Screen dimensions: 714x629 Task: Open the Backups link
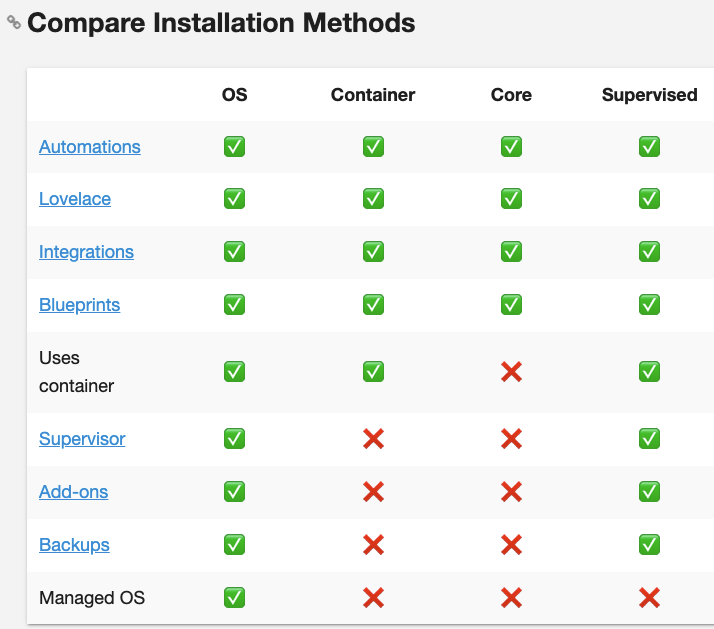pos(74,545)
